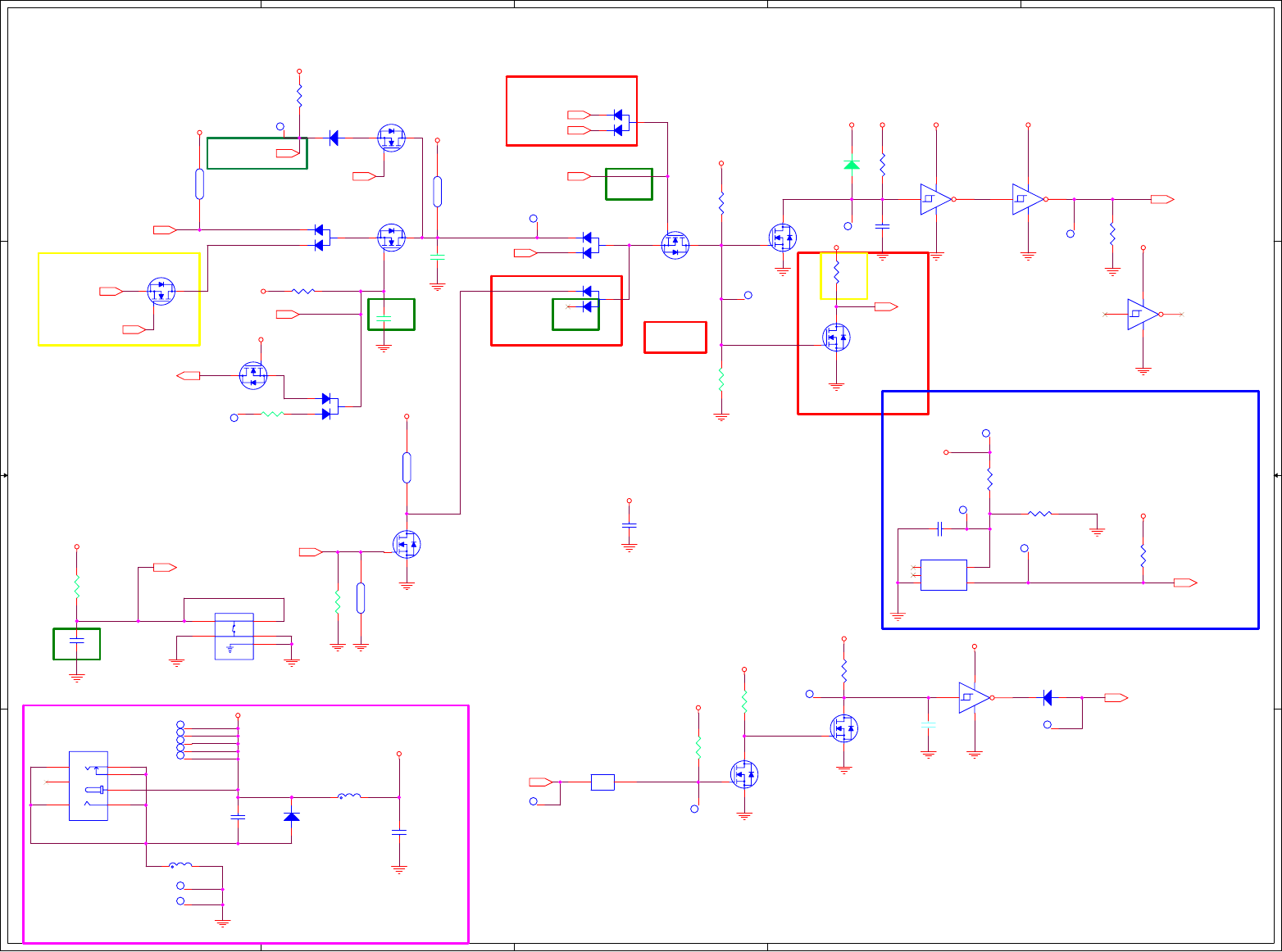
Task: Select the first Schmitt buffer in the top-right chain
Action: [x=936, y=199]
